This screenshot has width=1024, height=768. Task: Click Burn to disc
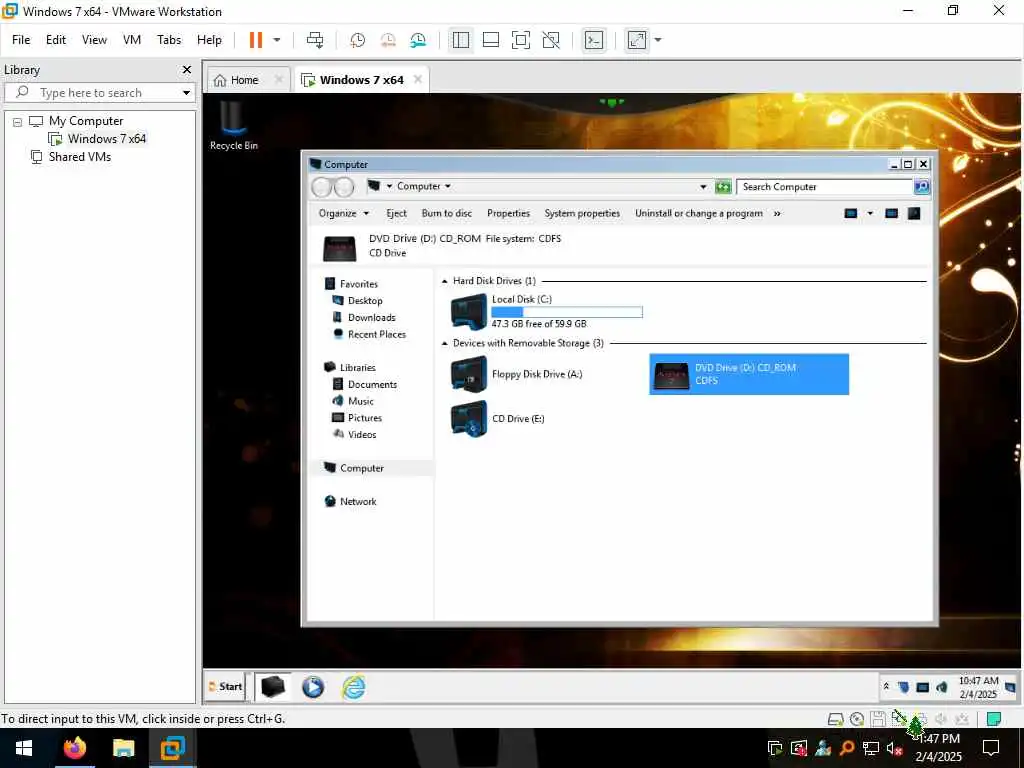pyautogui.click(x=447, y=214)
